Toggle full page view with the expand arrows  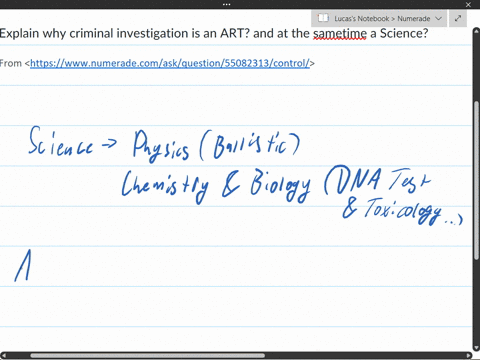(458, 18)
